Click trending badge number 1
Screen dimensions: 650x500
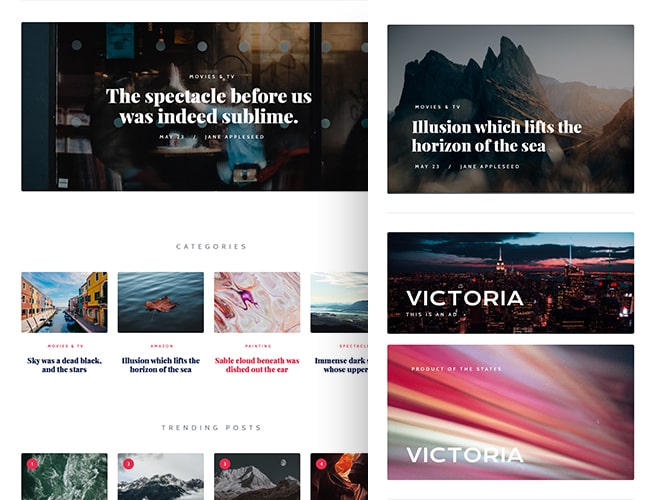pyautogui.click(x=32, y=464)
